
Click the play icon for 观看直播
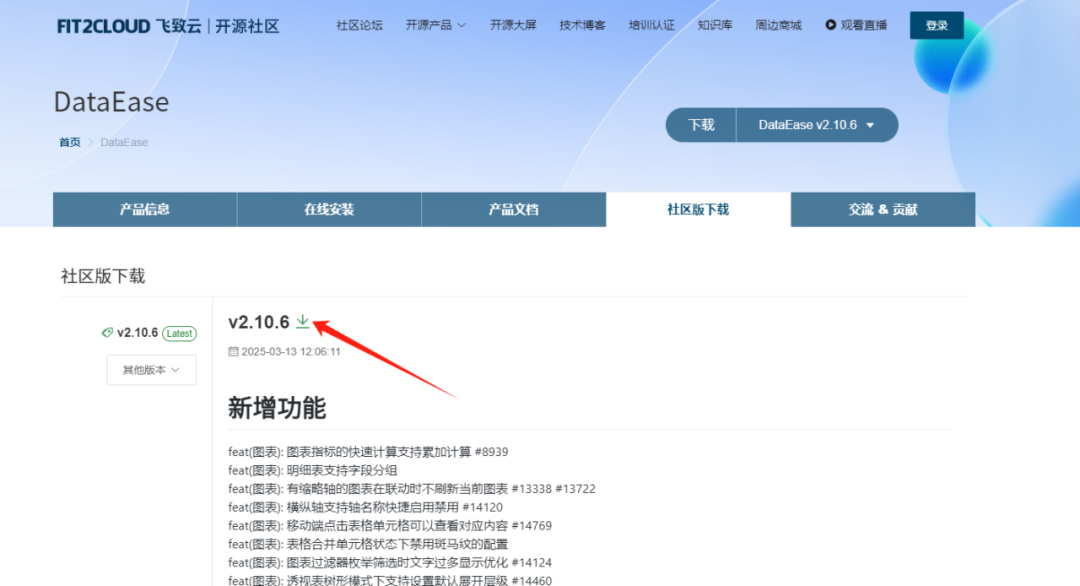pos(831,25)
